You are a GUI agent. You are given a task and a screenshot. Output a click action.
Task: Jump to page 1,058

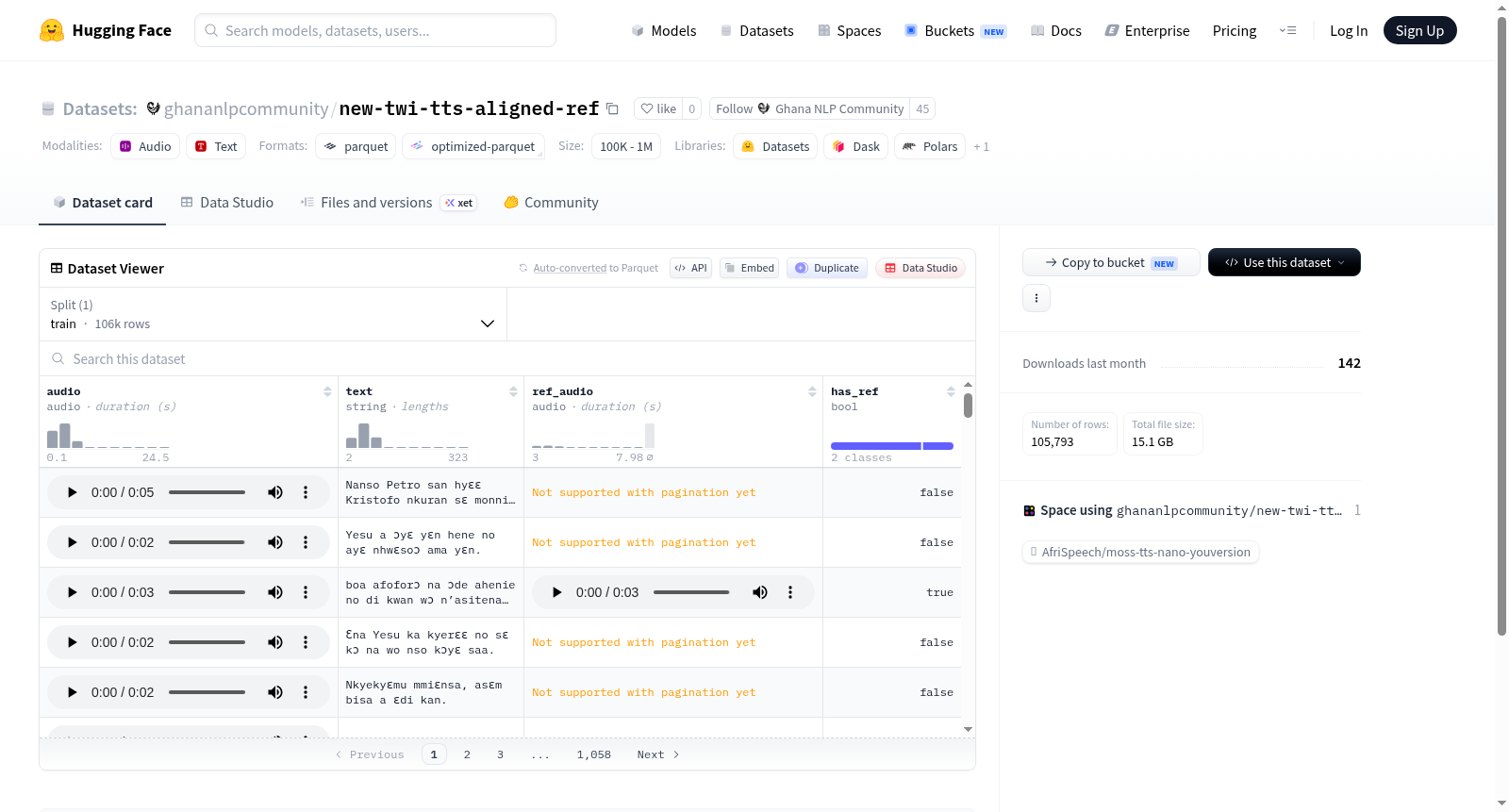tap(594, 754)
